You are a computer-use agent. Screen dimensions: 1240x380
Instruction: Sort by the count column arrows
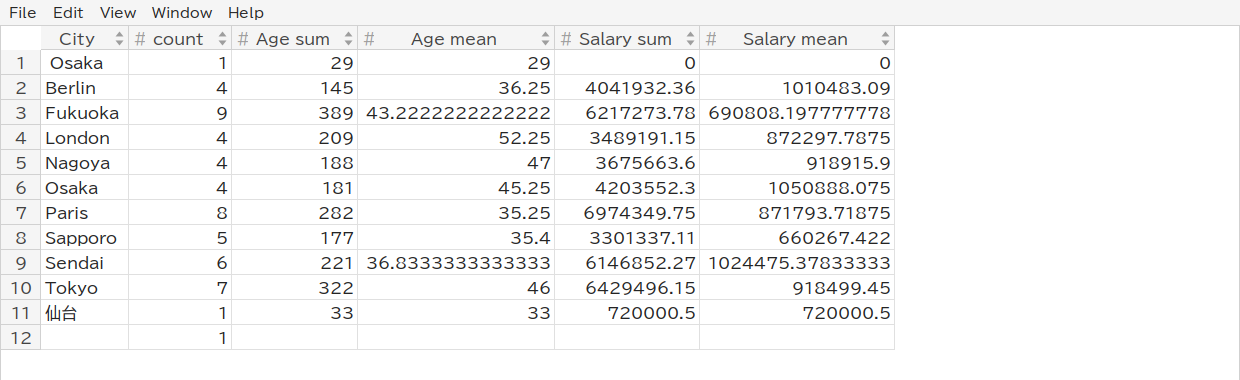pos(222,39)
